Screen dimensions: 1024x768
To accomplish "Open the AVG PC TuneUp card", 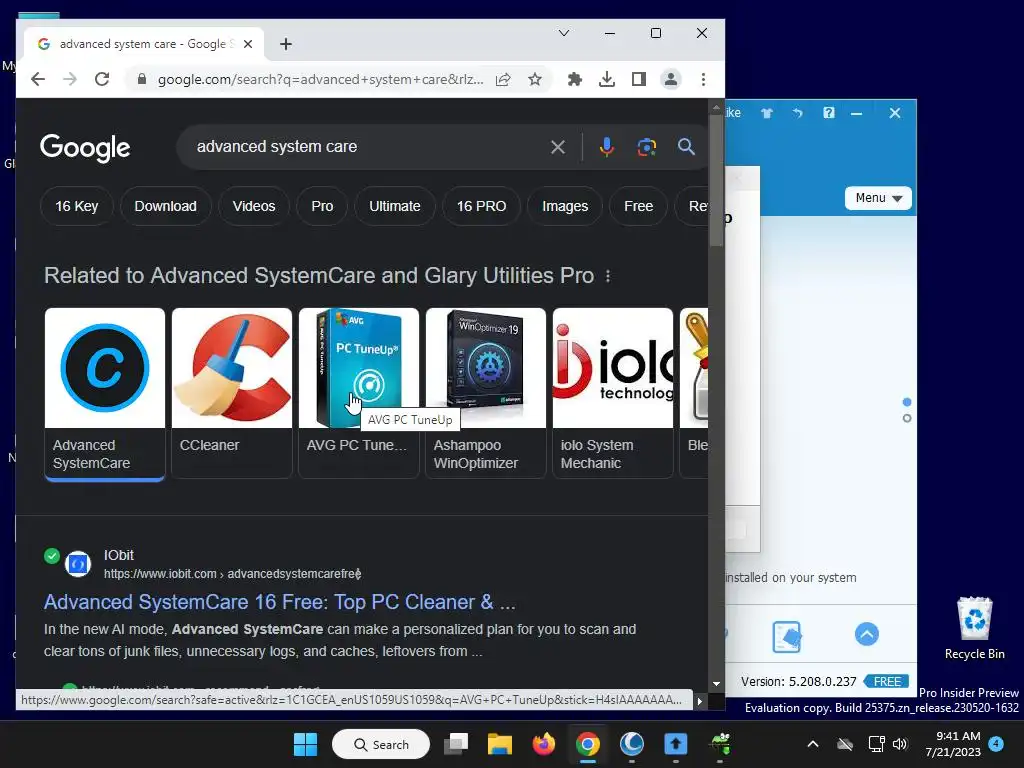I will point(359,393).
